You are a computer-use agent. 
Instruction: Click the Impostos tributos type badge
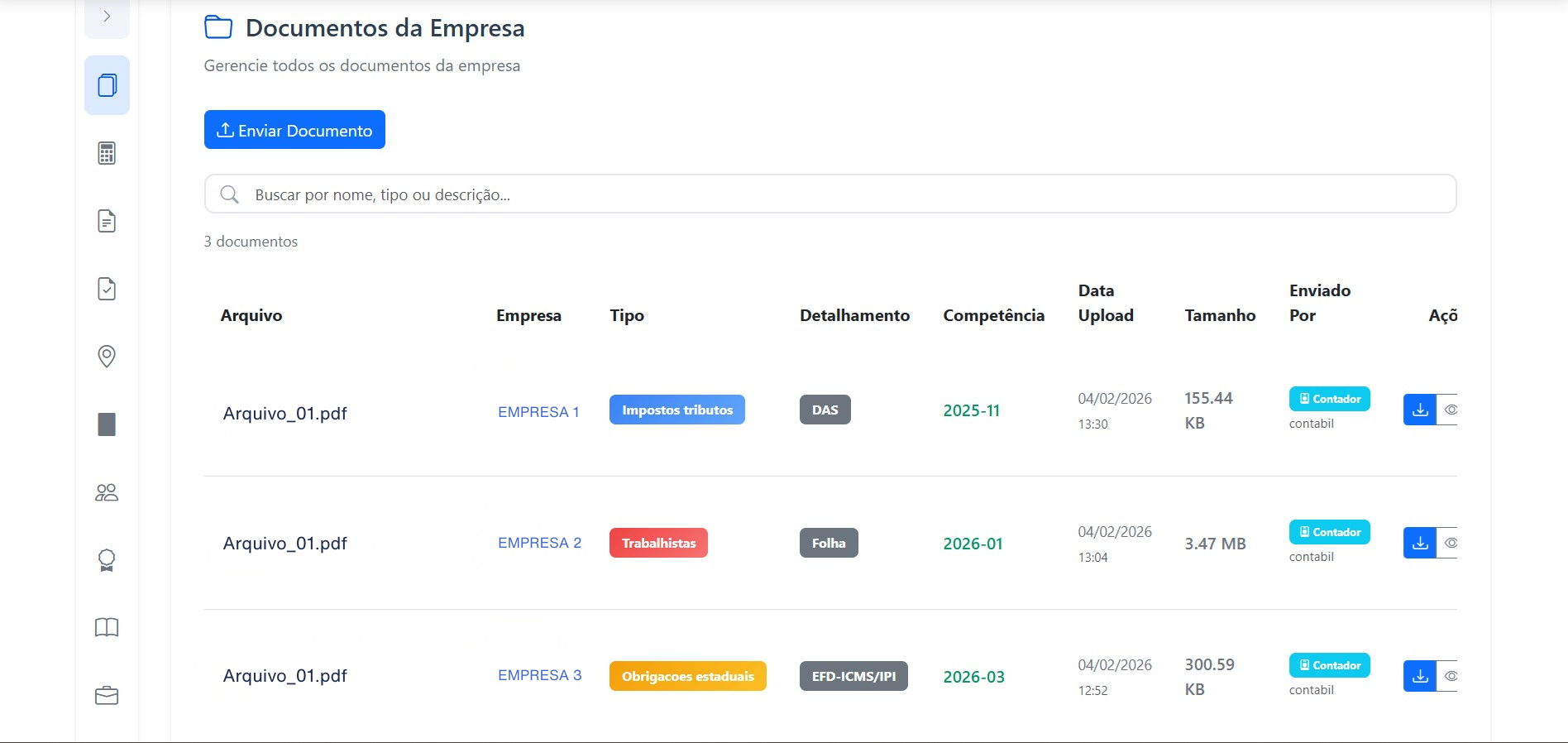676,410
